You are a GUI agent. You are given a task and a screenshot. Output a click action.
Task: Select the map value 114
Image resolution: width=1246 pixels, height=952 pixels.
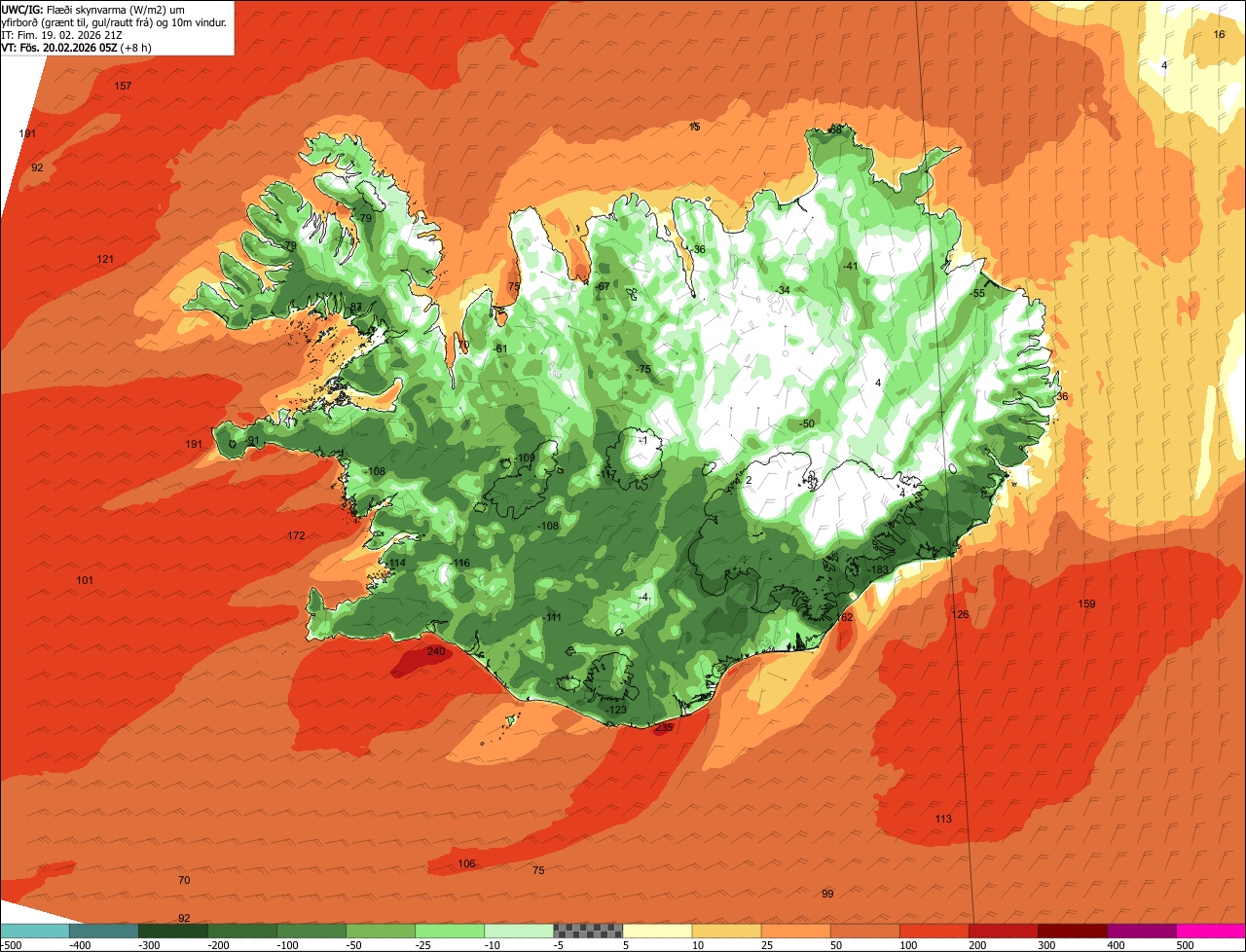click(396, 565)
